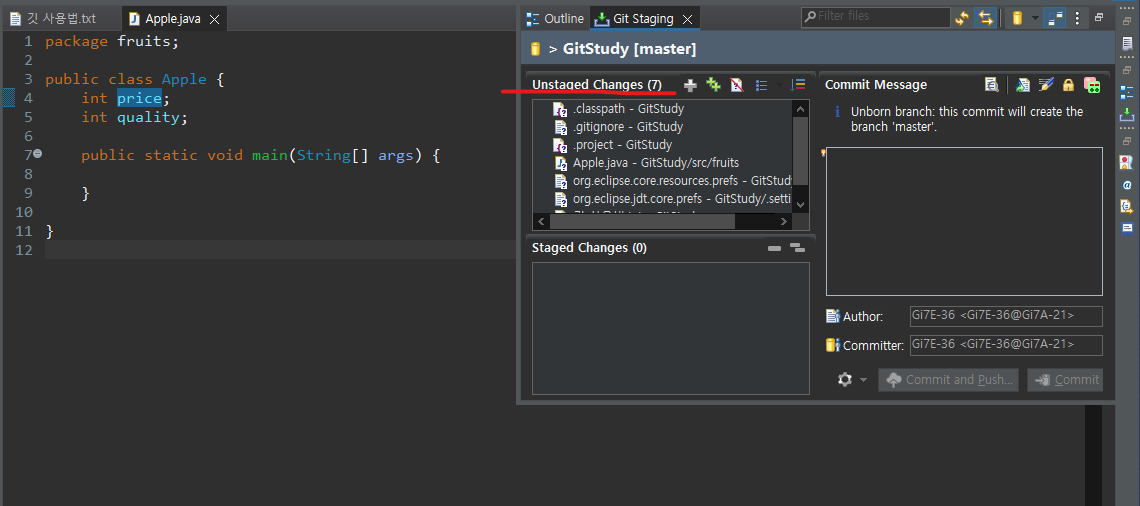Click the Commit button
The height and width of the screenshot is (506, 1140).
click(1065, 380)
